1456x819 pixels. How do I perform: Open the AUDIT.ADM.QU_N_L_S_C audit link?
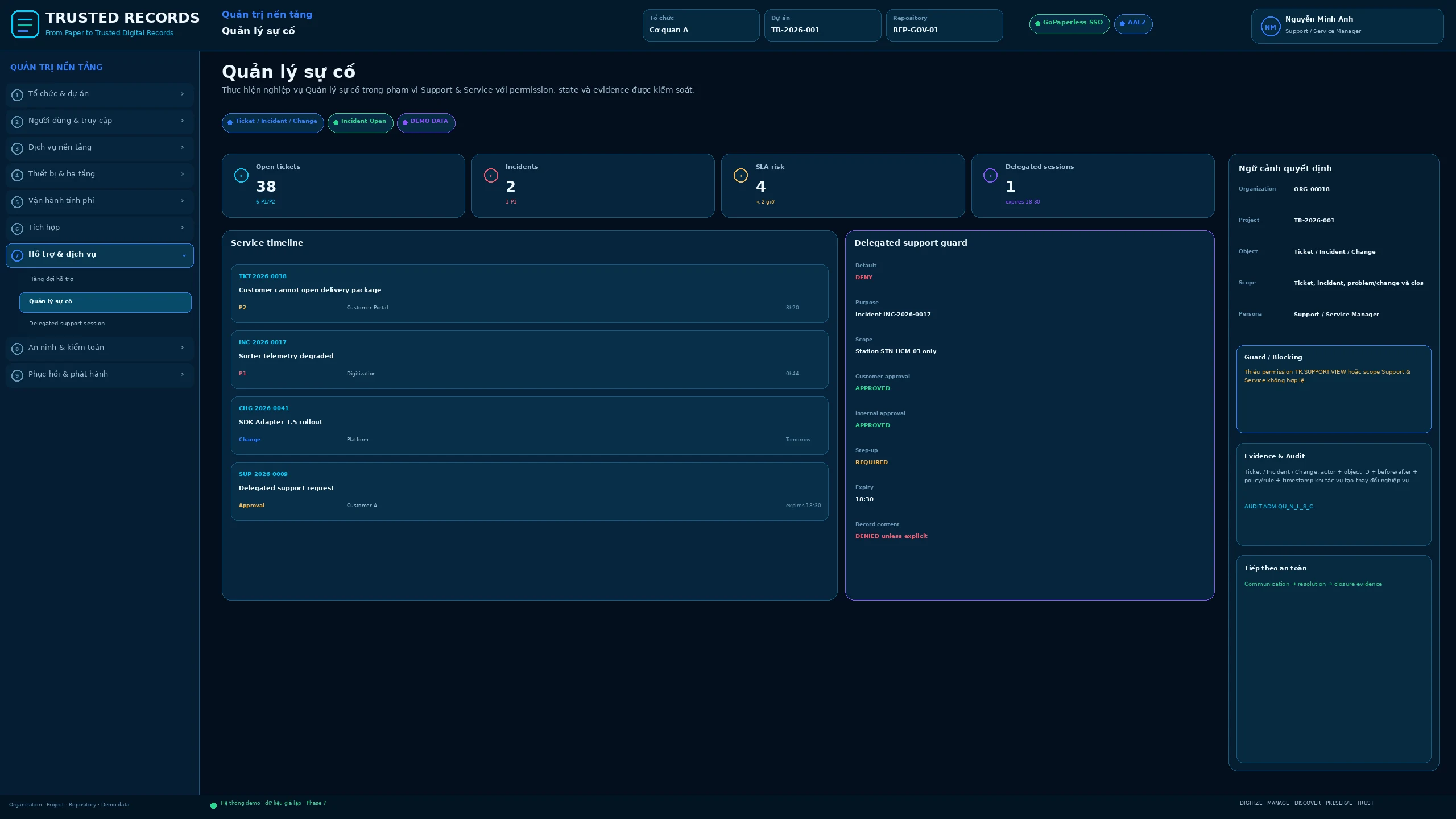point(1278,507)
